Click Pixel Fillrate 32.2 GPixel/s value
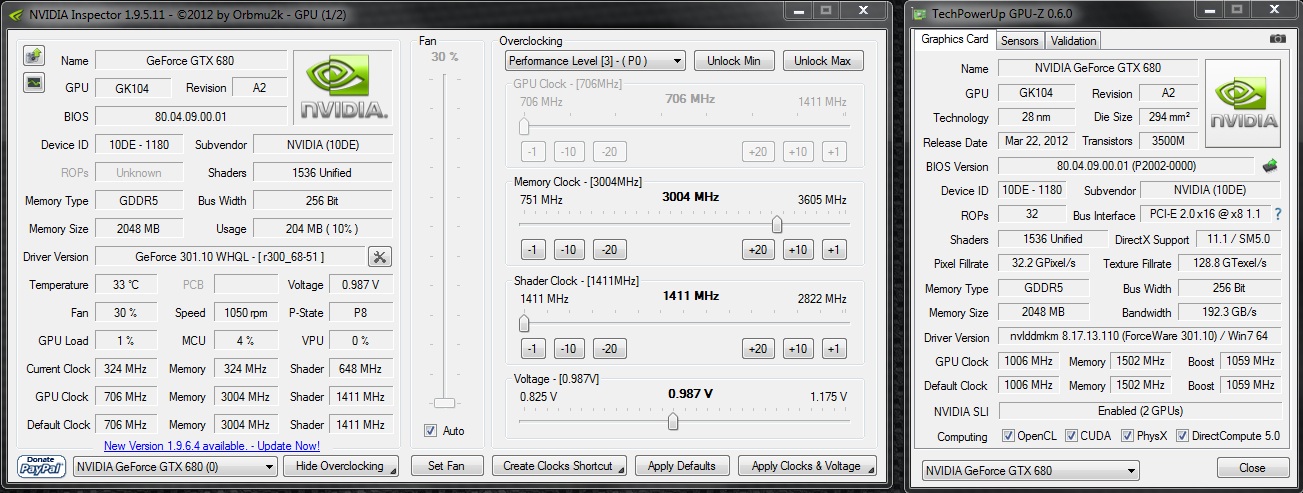This screenshot has width=1303, height=493. point(1045,264)
